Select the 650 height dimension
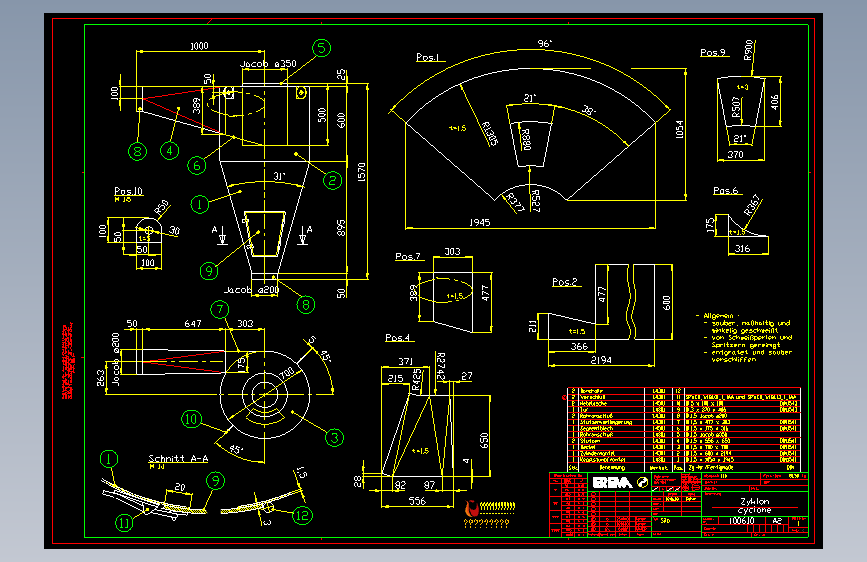This screenshot has width=867, height=562. [x=484, y=441]
